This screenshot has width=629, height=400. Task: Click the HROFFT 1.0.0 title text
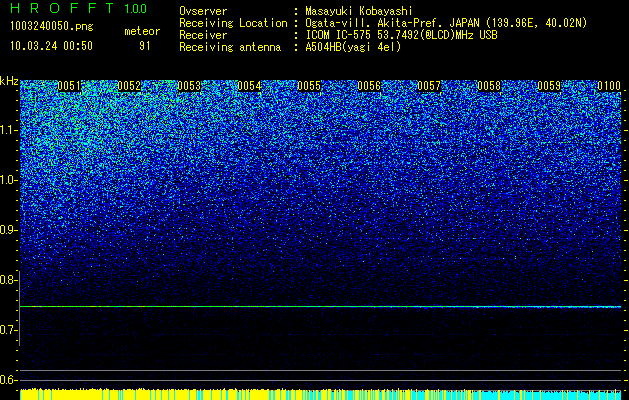click(x=79, y=8)
